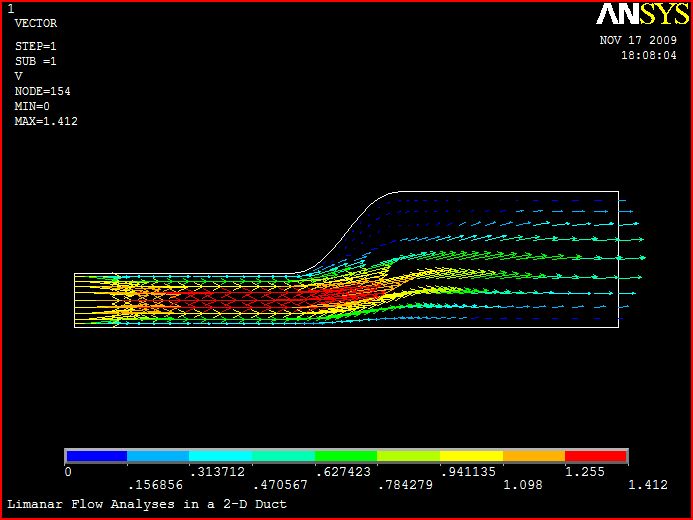The height and width of the screenshot is (520, 693).
Task: Click the MAX=1.412 value text
Action: [x=46, y=121]
